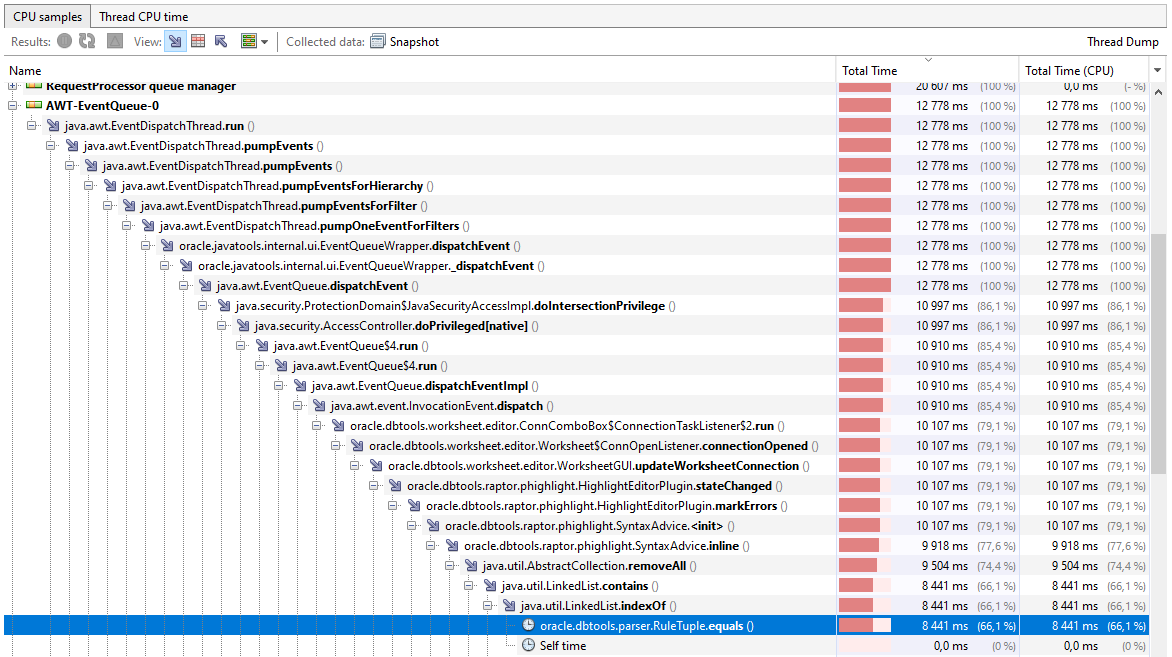Click the node icon of SyntaxAdvice.<init>
1172x657 pixels.
pyautogui.click(x=433, y=525)
